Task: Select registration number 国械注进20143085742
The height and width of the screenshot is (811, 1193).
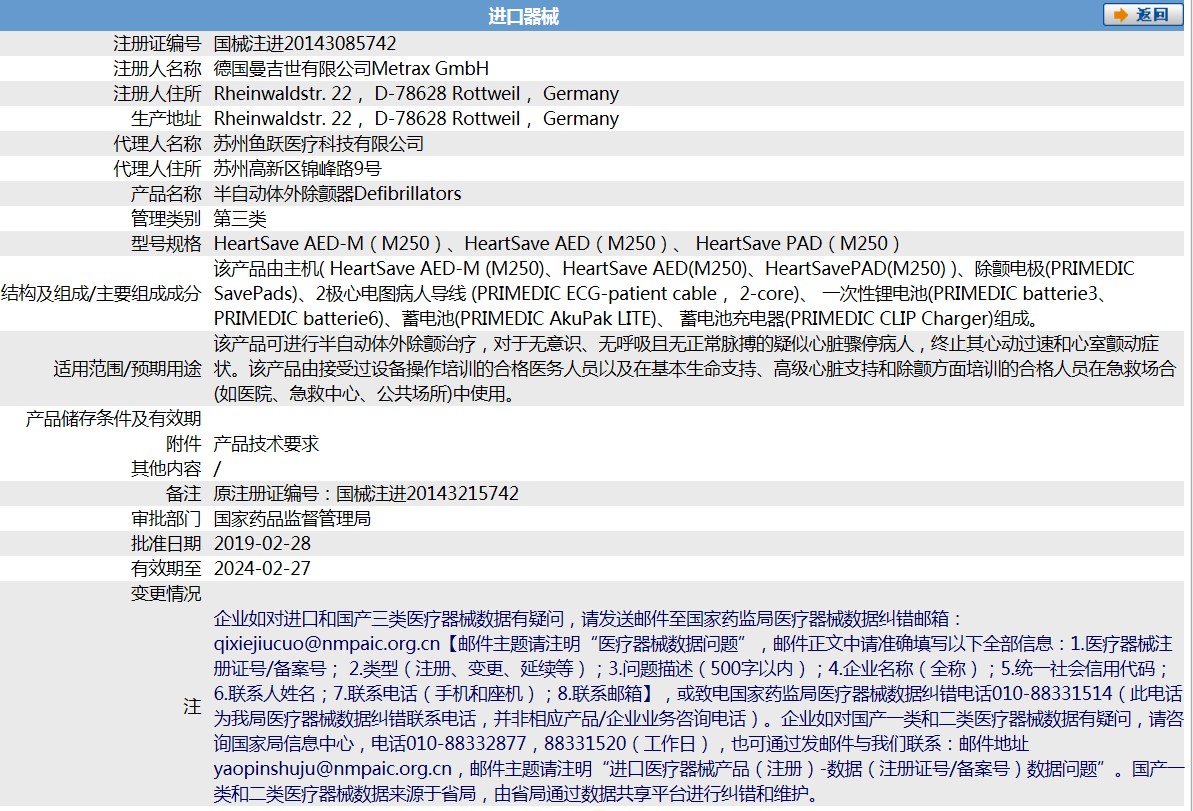Action: coord(305,43)
